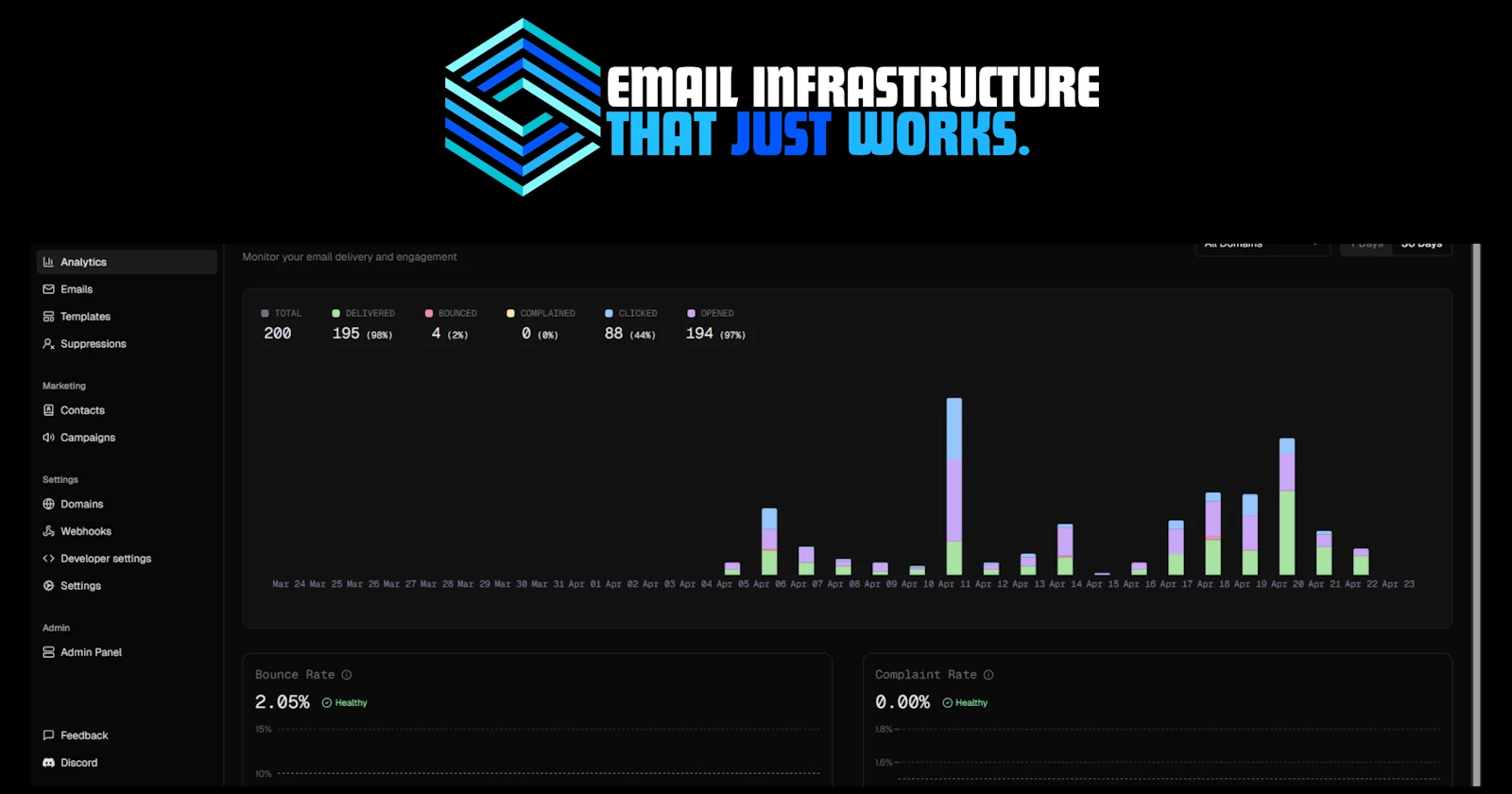1512x794 pixels.
Task: Open Developer settings via the code icon
Action: coord(48,559)
